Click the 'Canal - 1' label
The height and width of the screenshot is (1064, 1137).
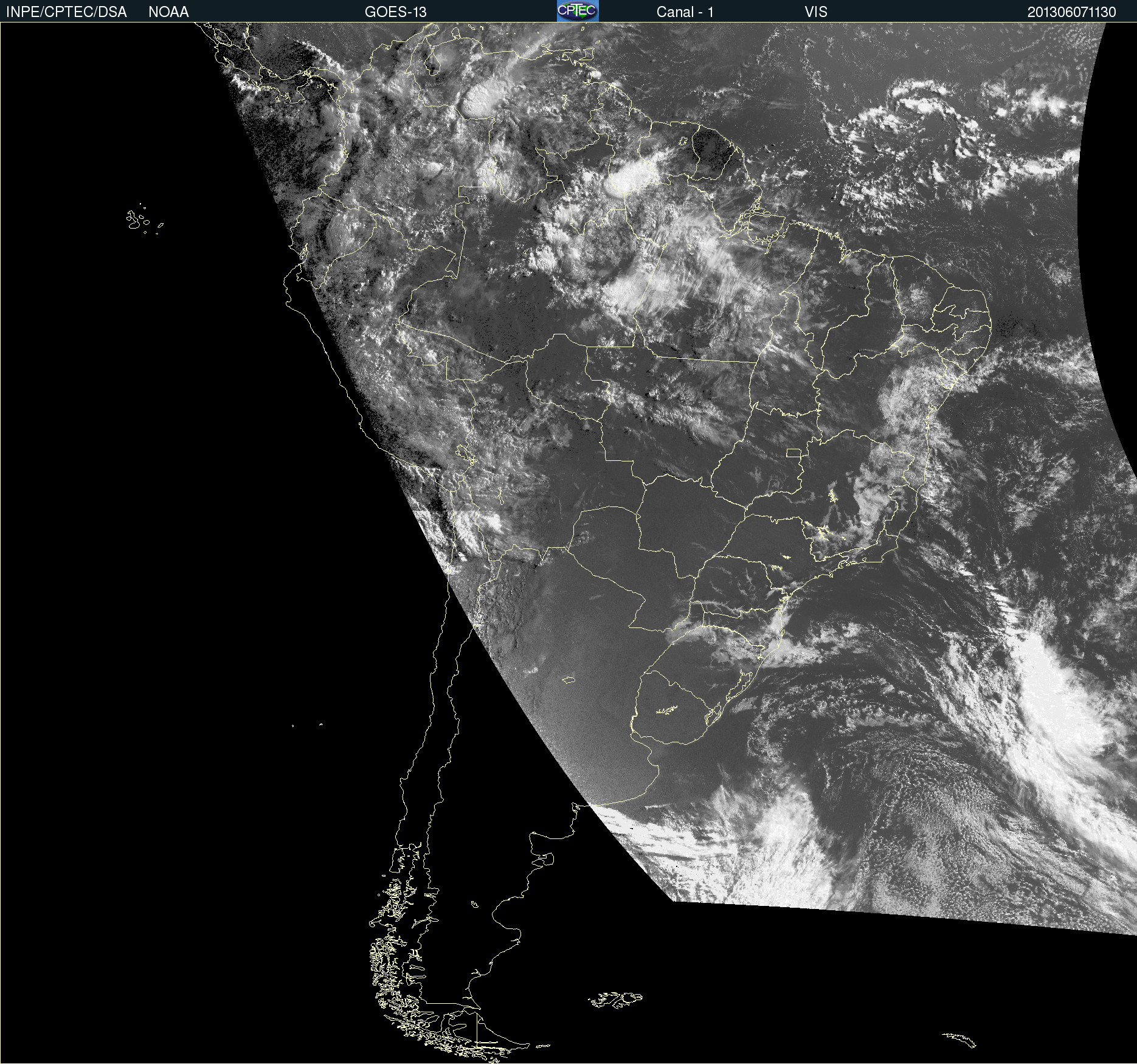click(x=685, y=12)
